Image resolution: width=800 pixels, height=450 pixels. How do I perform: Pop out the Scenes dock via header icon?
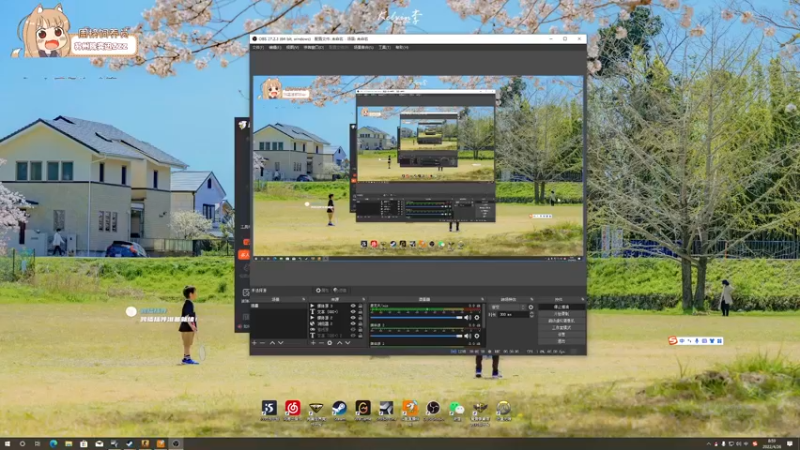coord(304,299)
